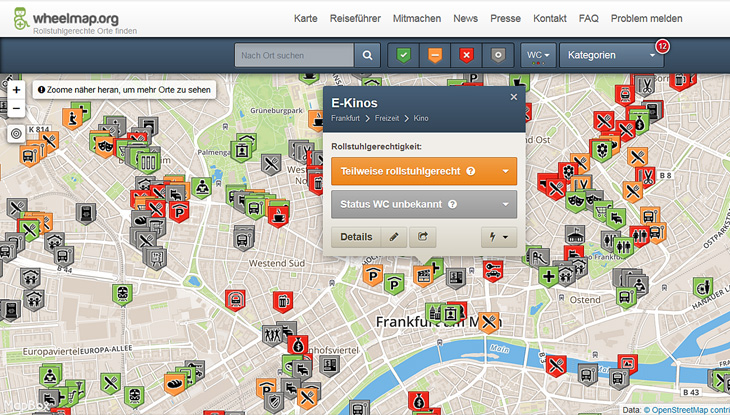This screenshot has height=415, width=730.
Task: Click the share icon in the popup
Action: (423, 237)
